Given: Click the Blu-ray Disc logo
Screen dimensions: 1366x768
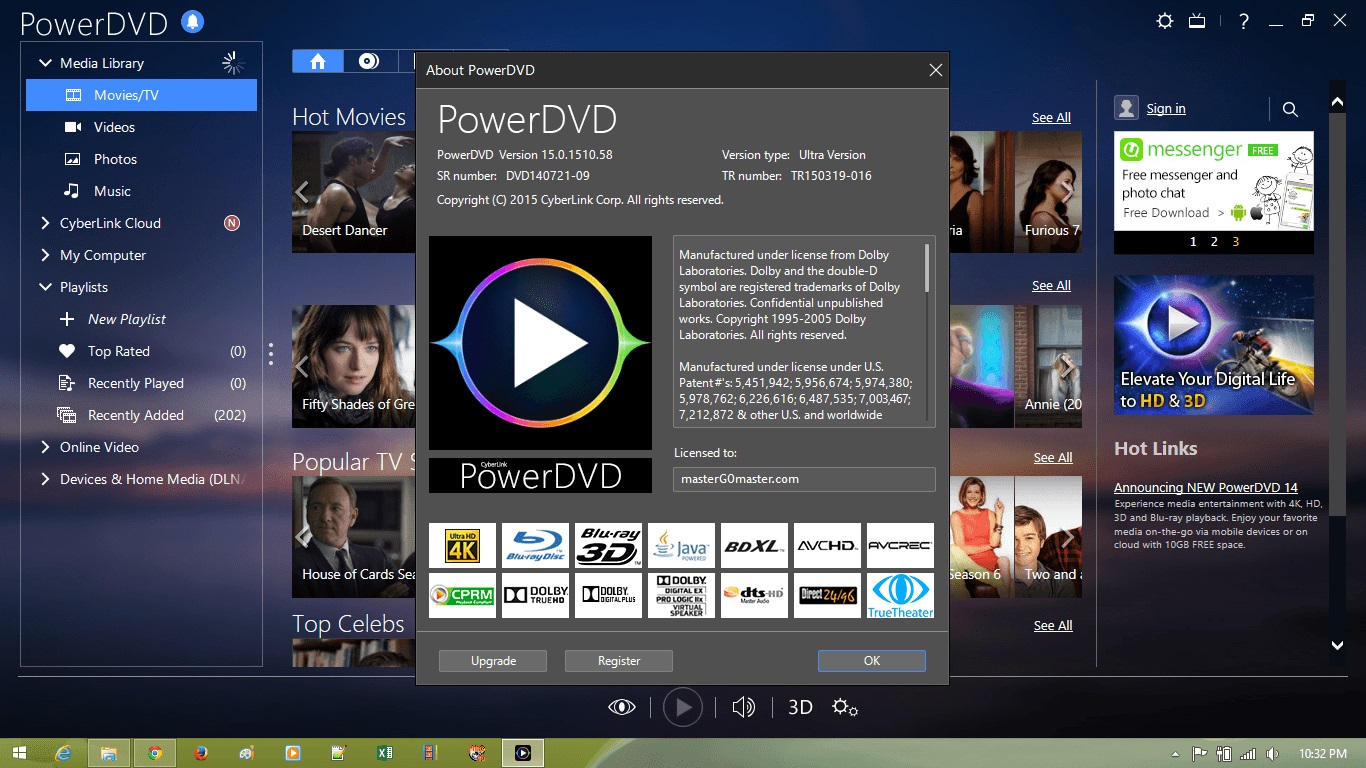Looking at the screenshot, I should tap(535, 545).
